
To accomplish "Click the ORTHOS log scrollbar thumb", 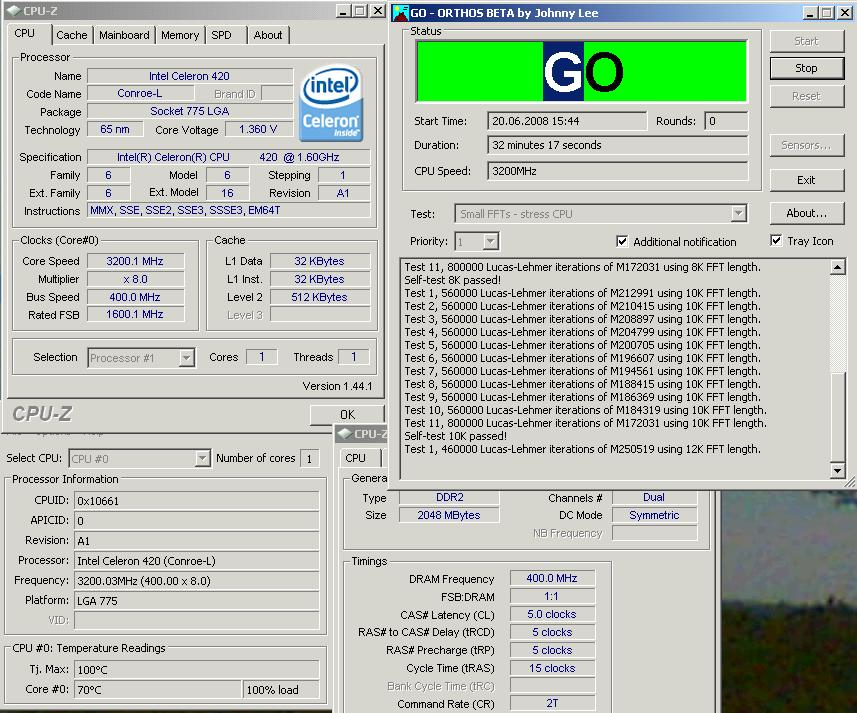I will (x=837, y=417).
